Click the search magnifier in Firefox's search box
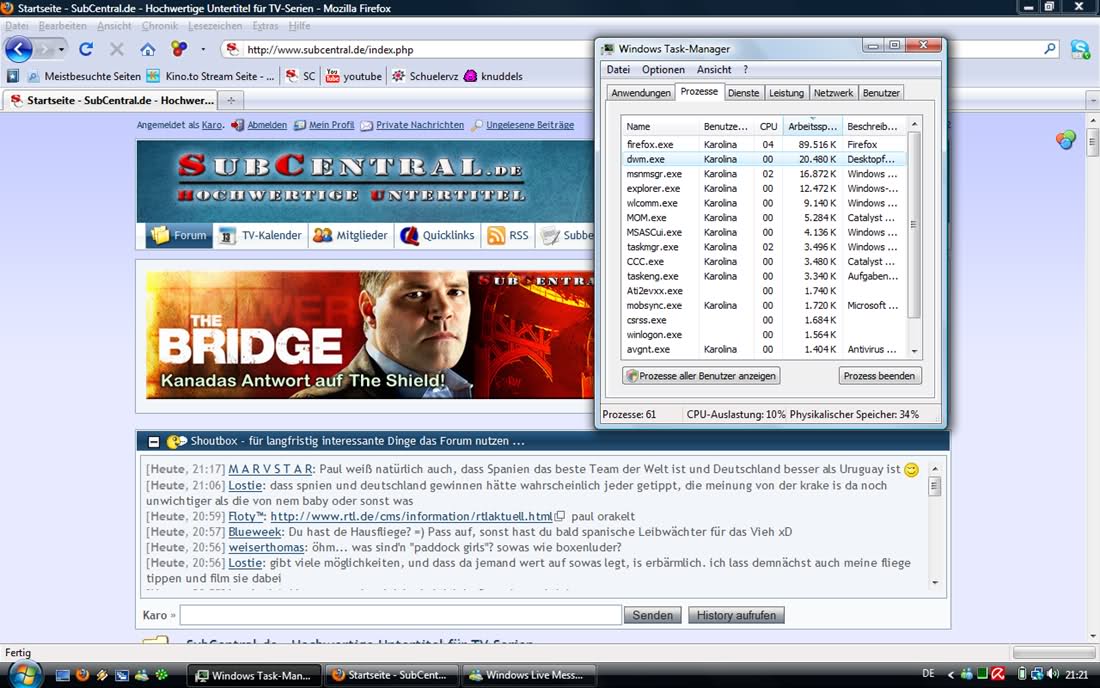This screenshot has height=688, width=1100. [1049, 49]
